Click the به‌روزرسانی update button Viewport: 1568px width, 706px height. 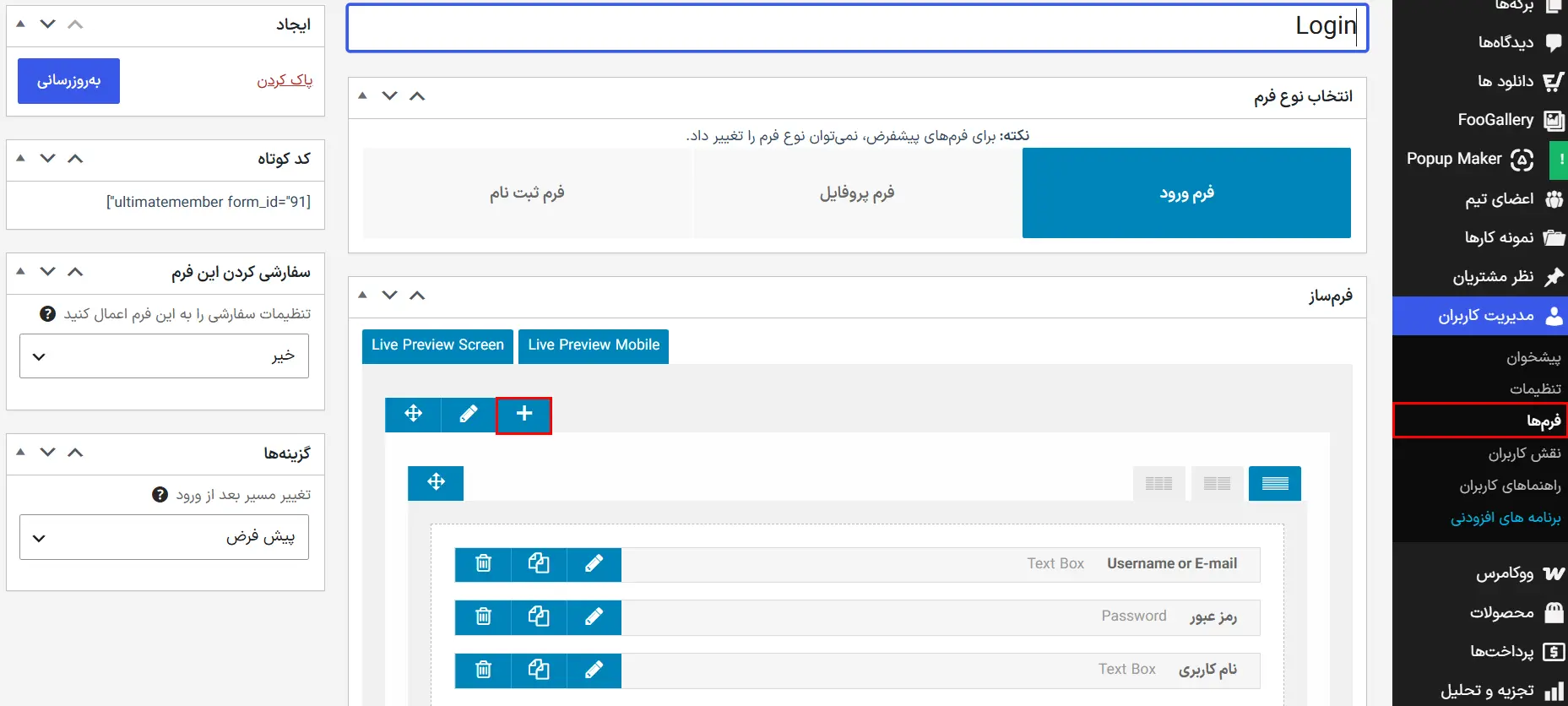[68, 81]
